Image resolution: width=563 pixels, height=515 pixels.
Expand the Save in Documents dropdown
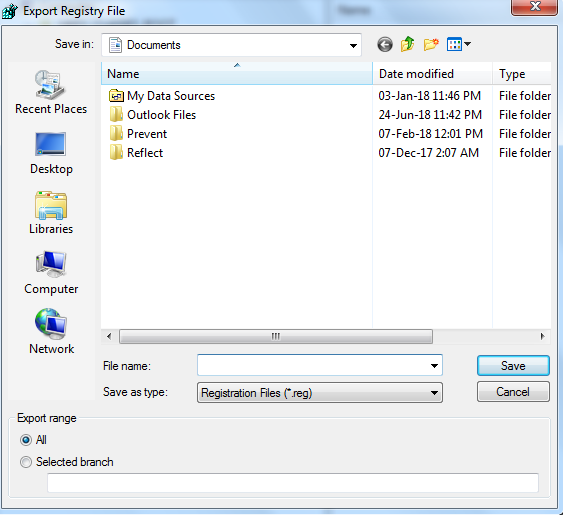pyautogui.click(x=353, y=45)
